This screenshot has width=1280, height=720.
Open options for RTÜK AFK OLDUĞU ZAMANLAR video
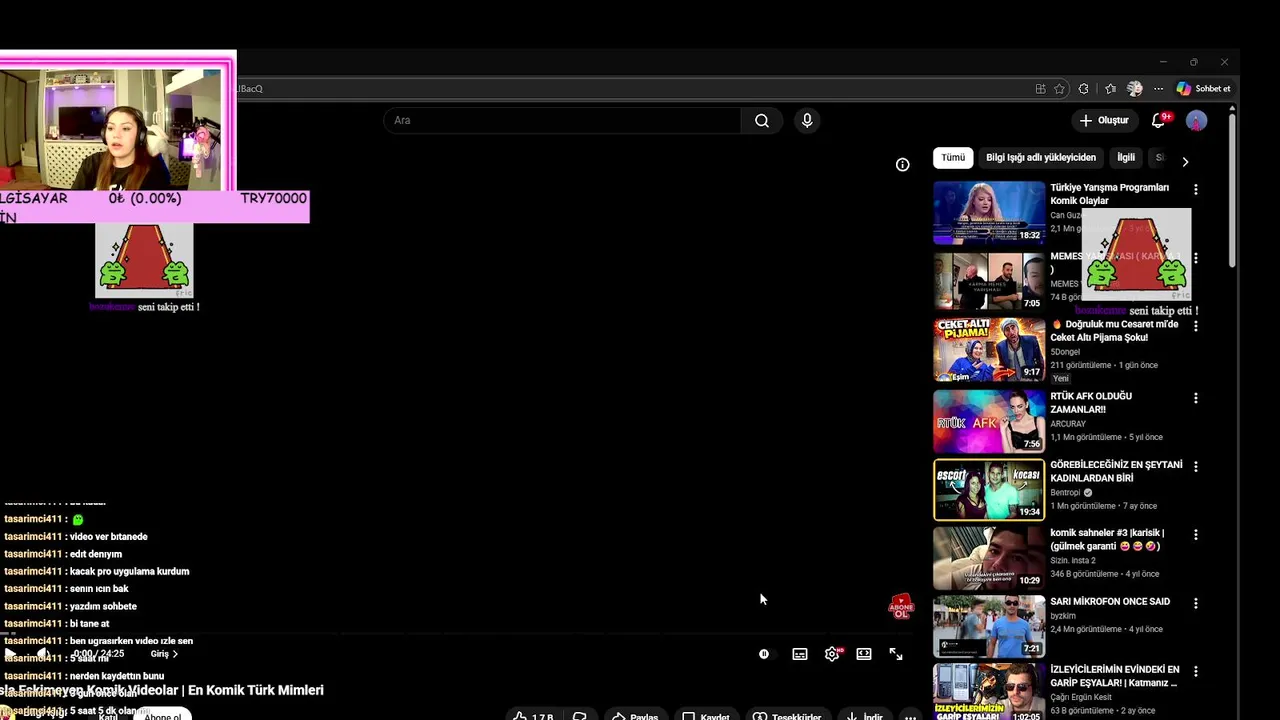coord(1195,398)
